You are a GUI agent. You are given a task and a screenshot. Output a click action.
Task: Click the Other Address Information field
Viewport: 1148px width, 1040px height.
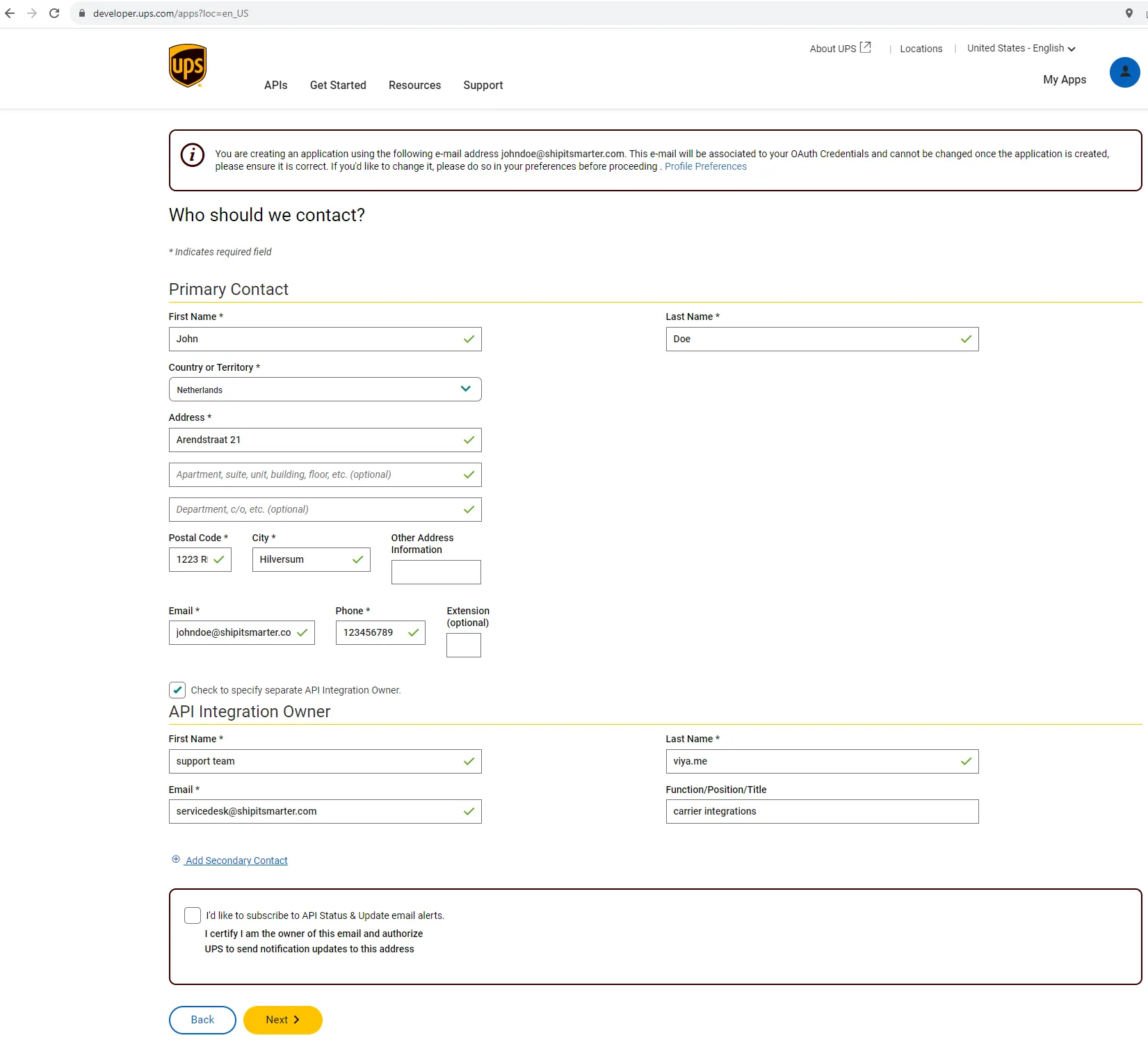(x=436, y=572)
